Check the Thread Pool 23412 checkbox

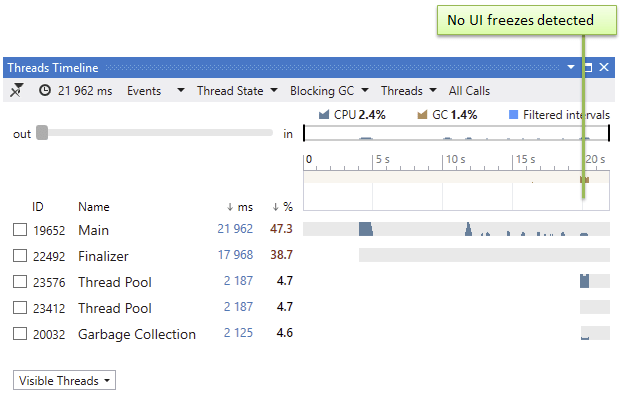(x=20, y=307)
